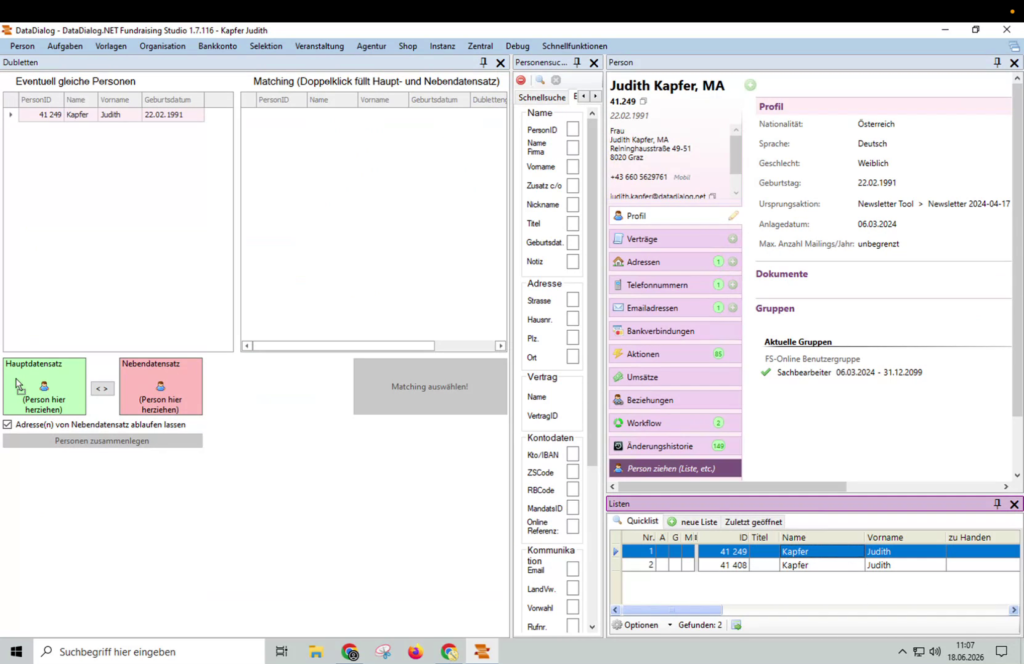This screenshot has height=664, width=1024.
Task: Click the Windows taskbar search box
Action: click(149, 652)
